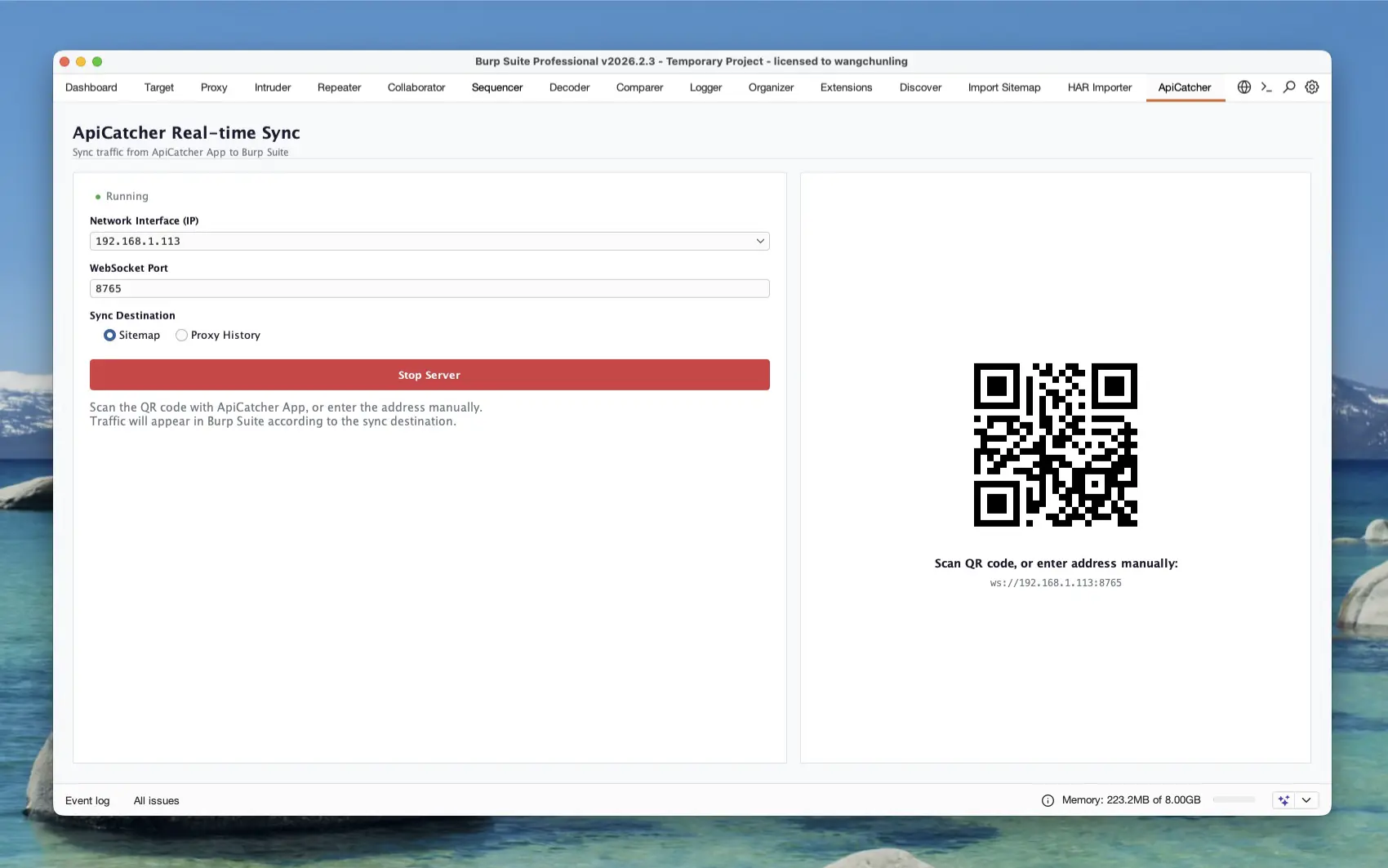Open the Discover tab
Viewport: 1388px width, 868px height.
click(921, 87)
